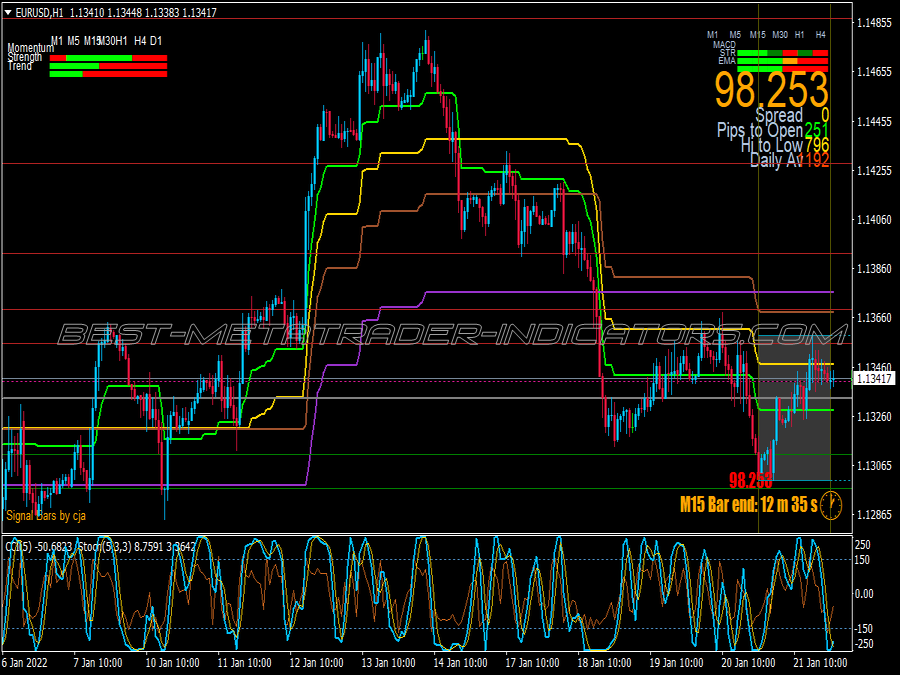Click the 1.14855 price axis label
Image resolution: width=900 pixels, height=675 pixels.
[x=875, y=23]
